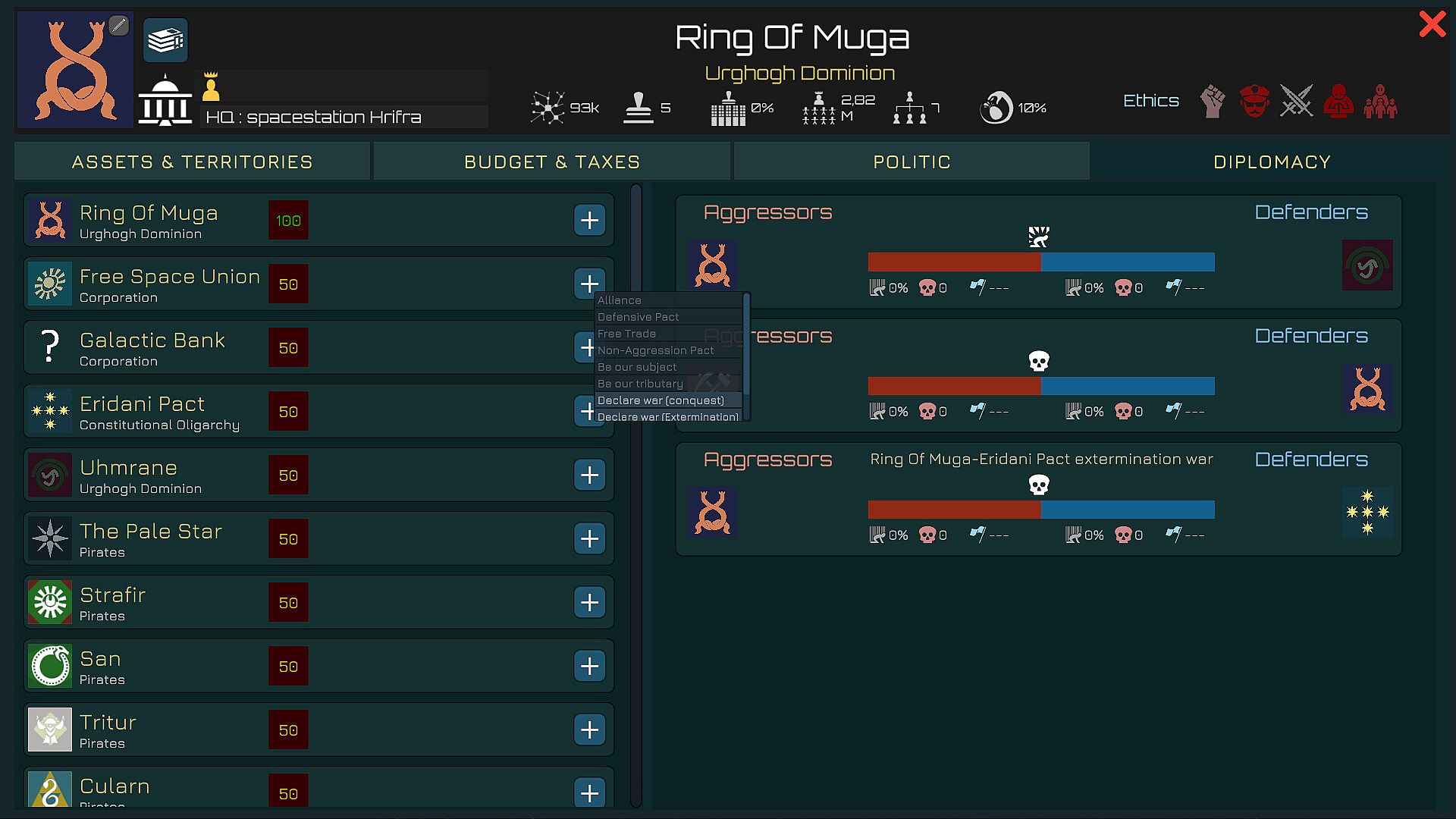Screen dimensions: 1456x819
Task: Open the Assets & Territories tab
Action: point(193,162)
